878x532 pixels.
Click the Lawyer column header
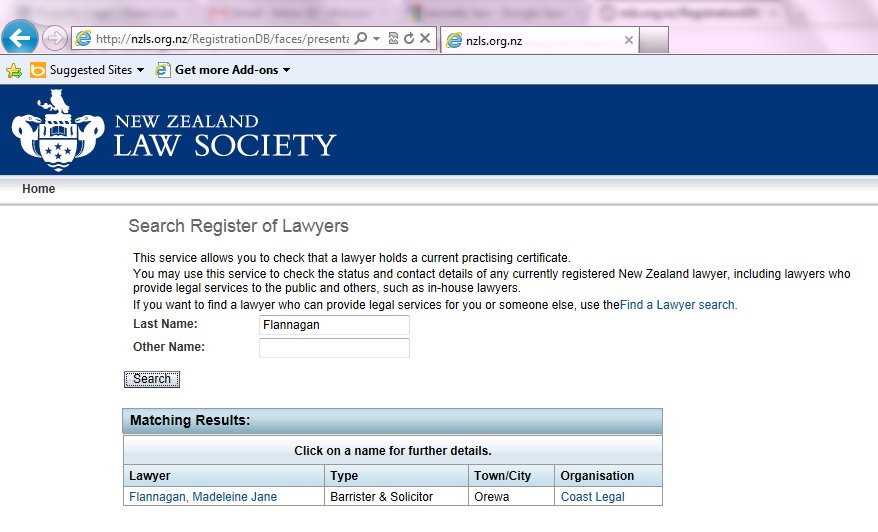(x=223, y=475)
